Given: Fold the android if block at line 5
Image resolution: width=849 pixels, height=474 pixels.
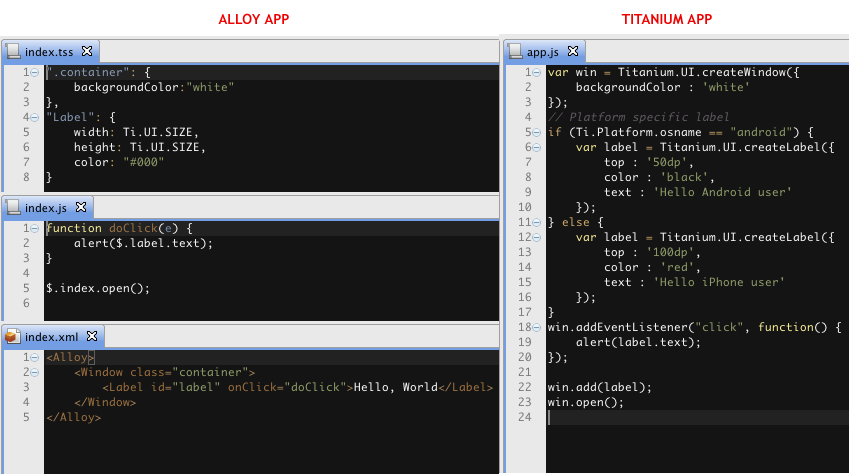Looking at the screenshot, I should [537, 133].
